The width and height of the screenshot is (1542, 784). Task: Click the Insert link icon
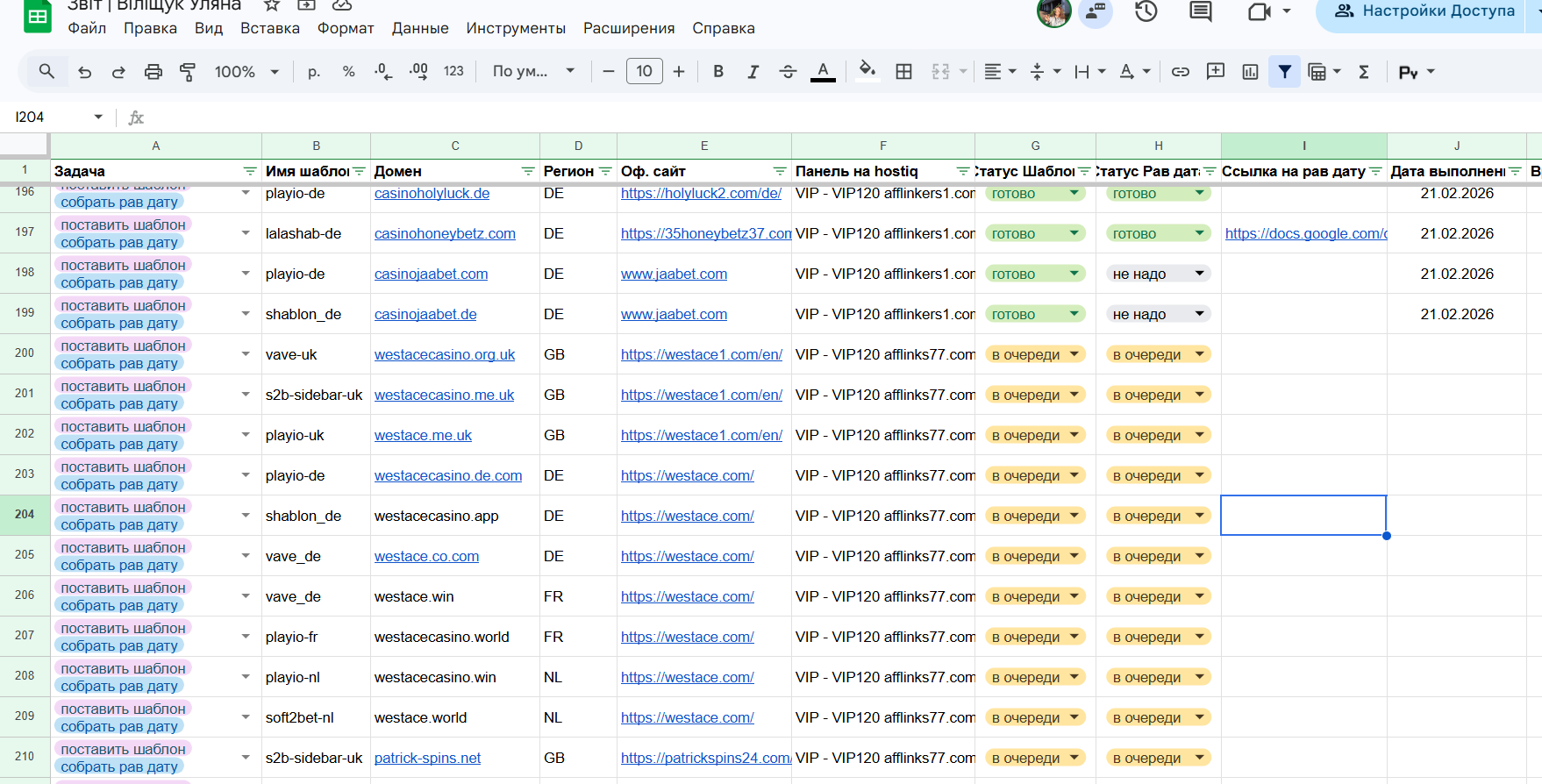(1181, 72)
